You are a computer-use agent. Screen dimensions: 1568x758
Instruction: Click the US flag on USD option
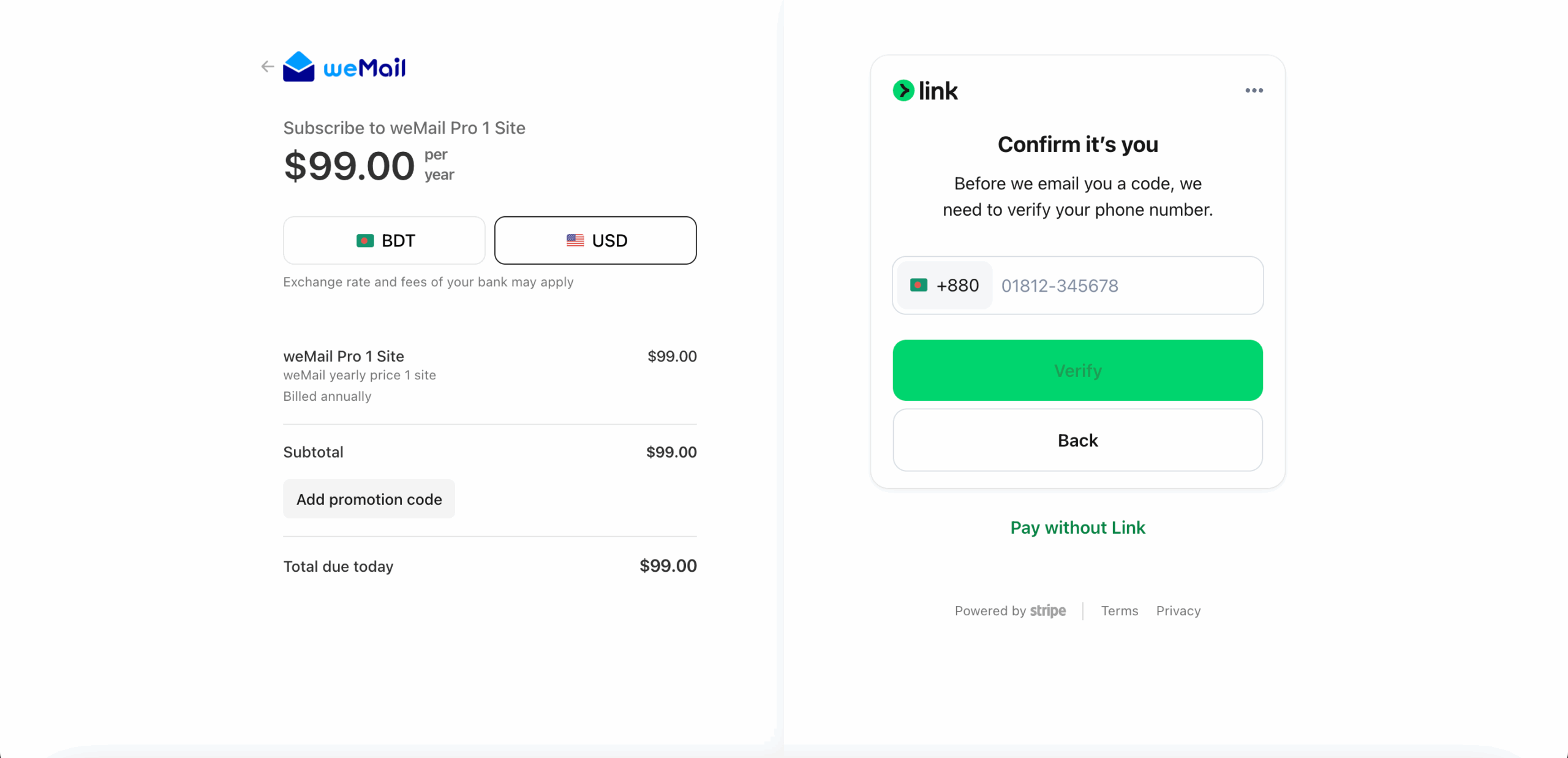575,240
